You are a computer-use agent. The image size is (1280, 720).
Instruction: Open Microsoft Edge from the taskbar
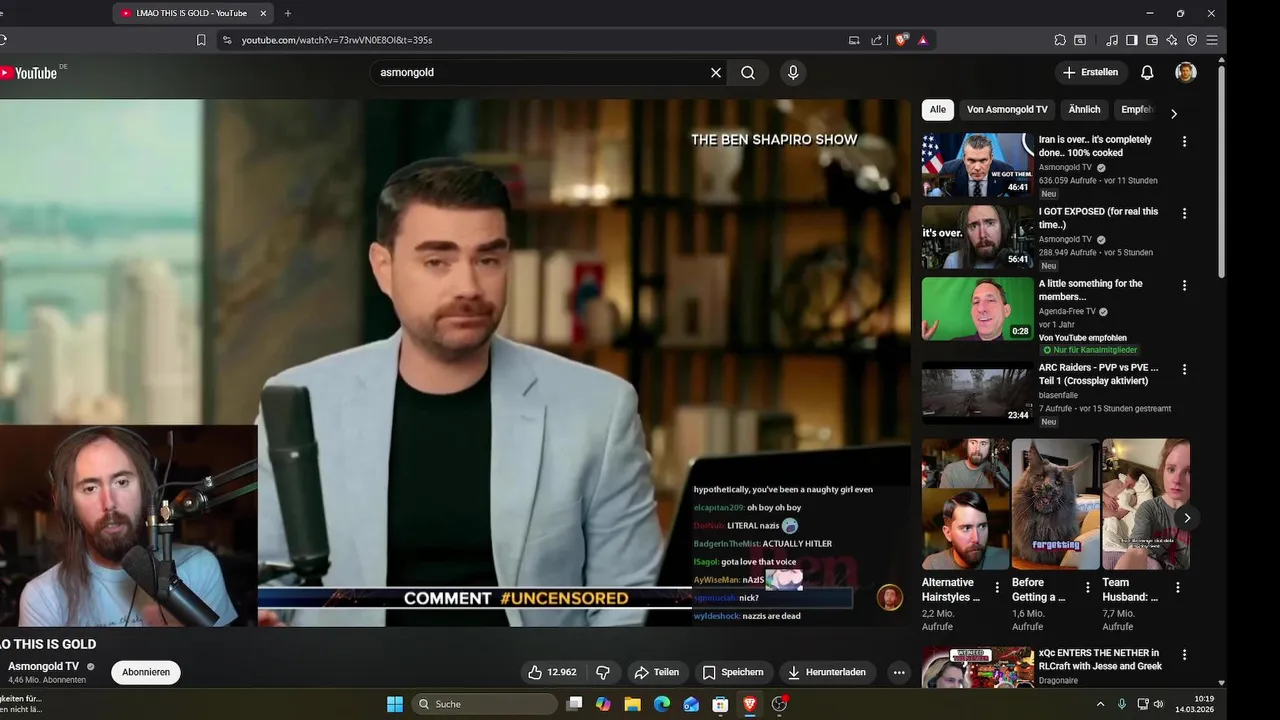pyautogui.click(x=661, y=704)
